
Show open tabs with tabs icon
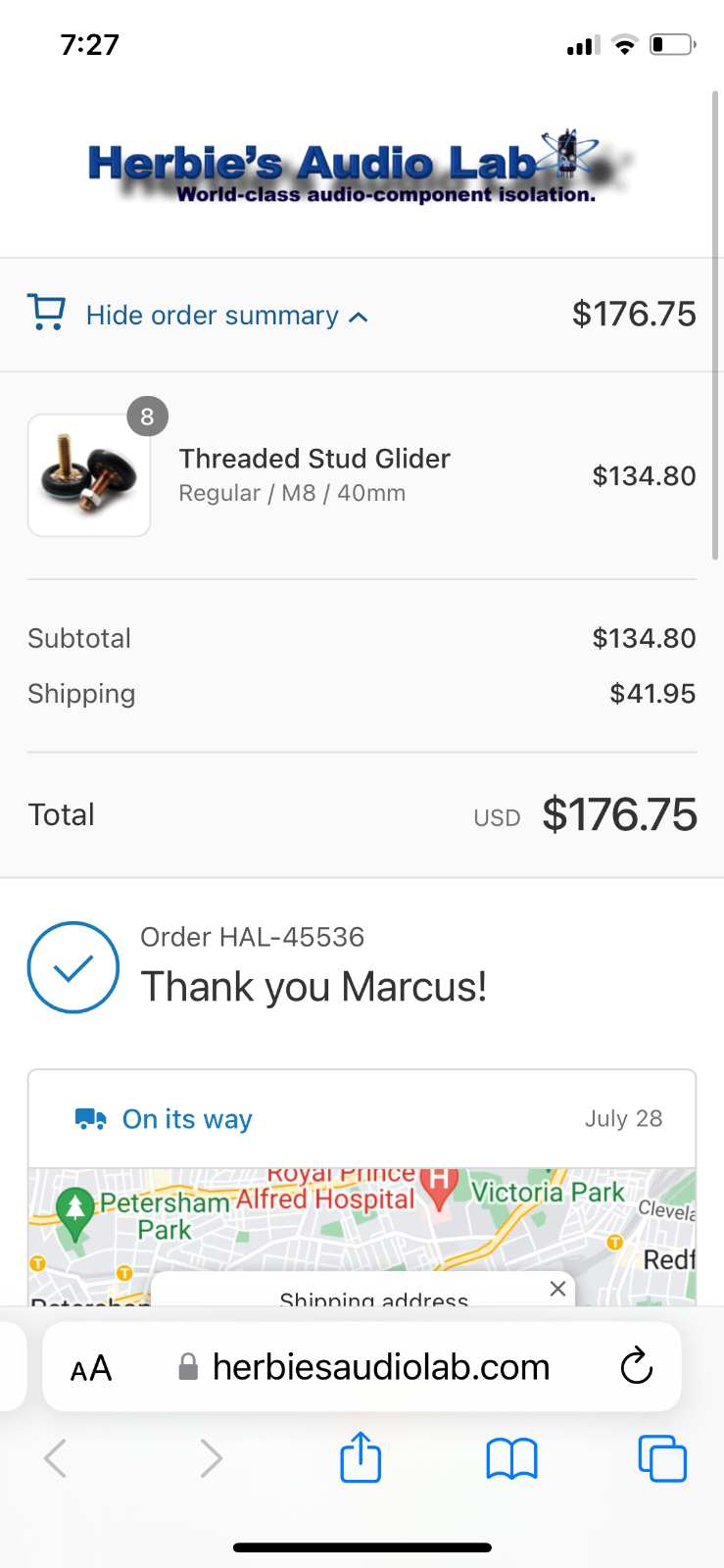tap(662, 1458)
